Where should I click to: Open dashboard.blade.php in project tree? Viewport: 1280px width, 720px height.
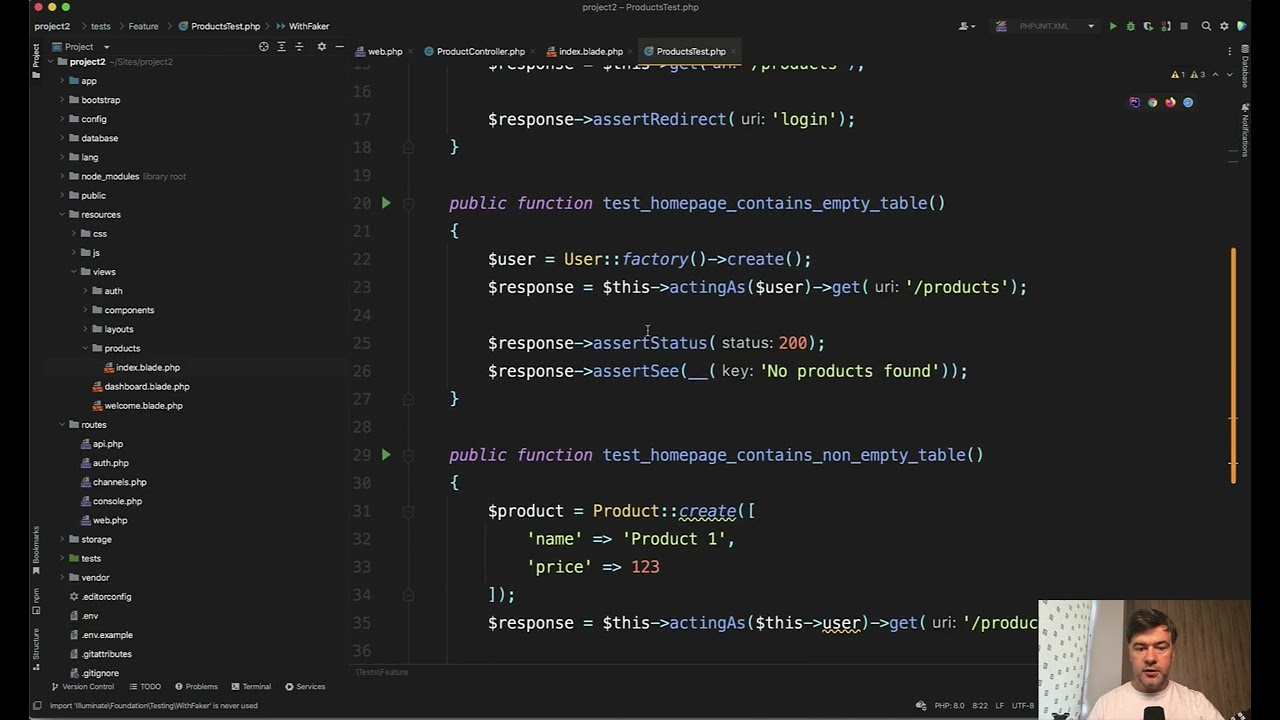point(141,387)
